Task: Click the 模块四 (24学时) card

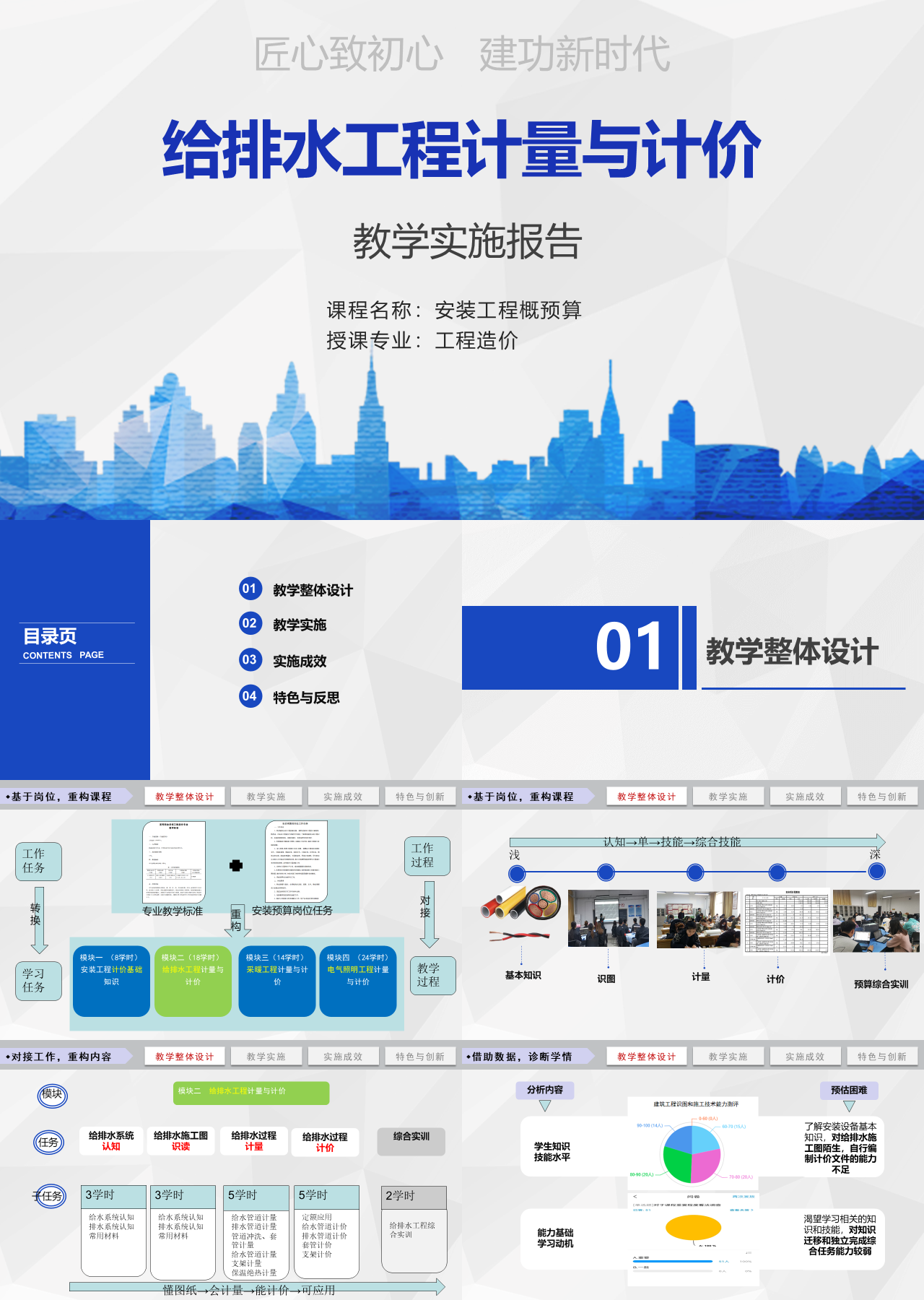Action: tap(358, 981)
